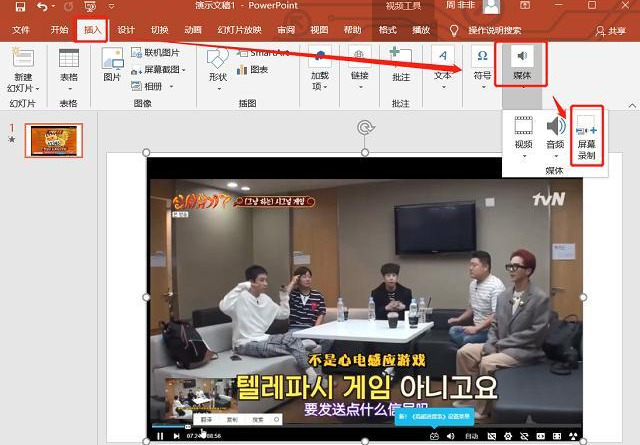The width and height of the screenshot is (640, 445).
Task: Click 联机图片 online pictures
Action: [x=155, y=53]
